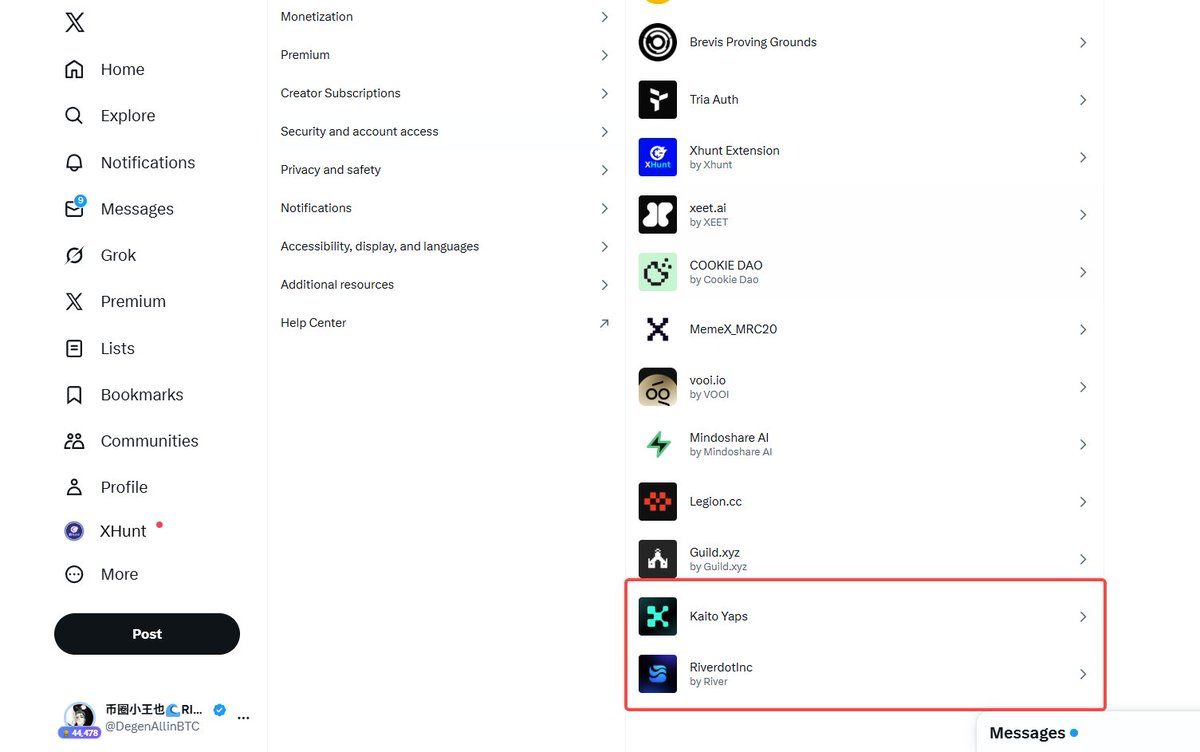1200x752 pixels.
Task: Open the profile avatar at bottom left
Action: tap(79, 717)
